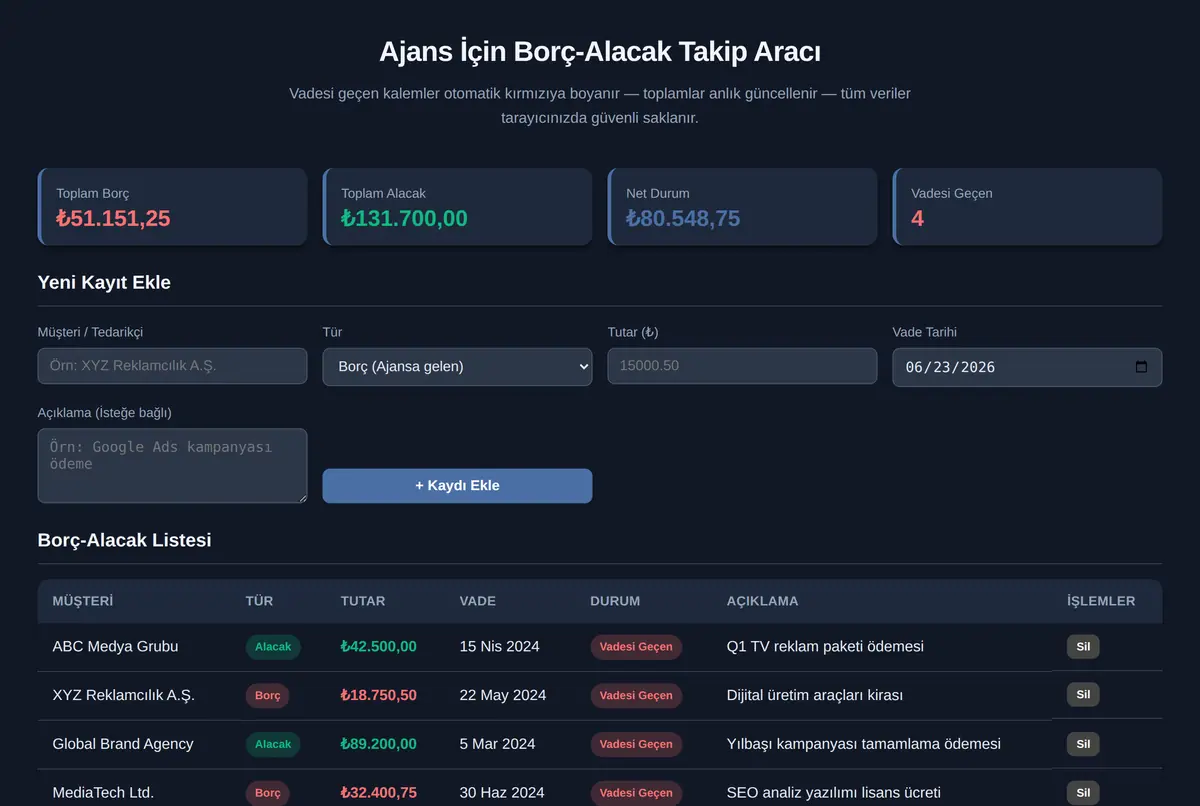Click the Borç badge for MediaTech Ltd.
The image size is (1200, 806).
point(267,793)
